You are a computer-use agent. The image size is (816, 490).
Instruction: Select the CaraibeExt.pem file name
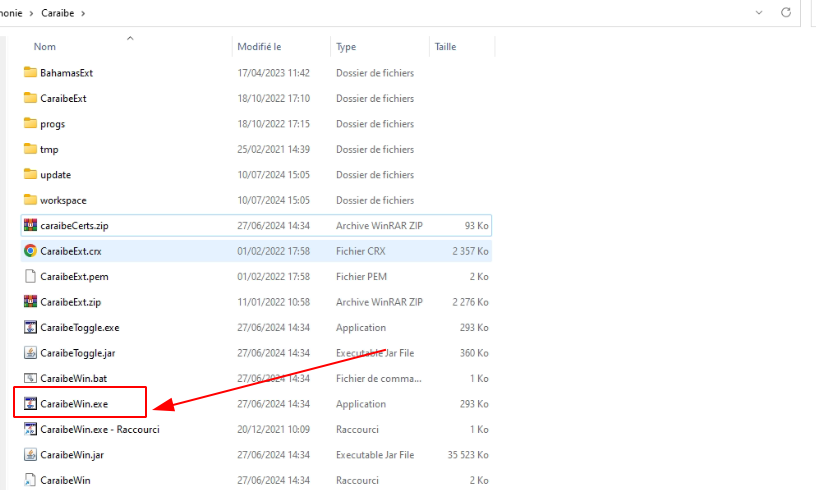point(74,277)
